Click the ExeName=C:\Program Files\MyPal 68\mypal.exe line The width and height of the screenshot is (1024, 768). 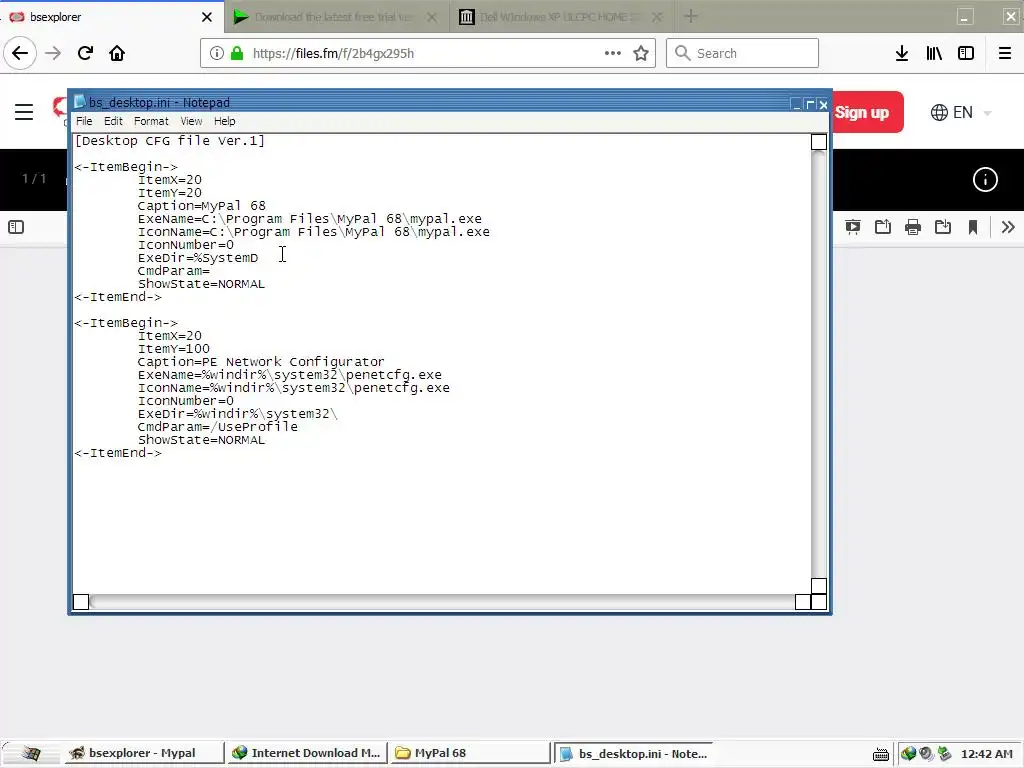(310, 219)
